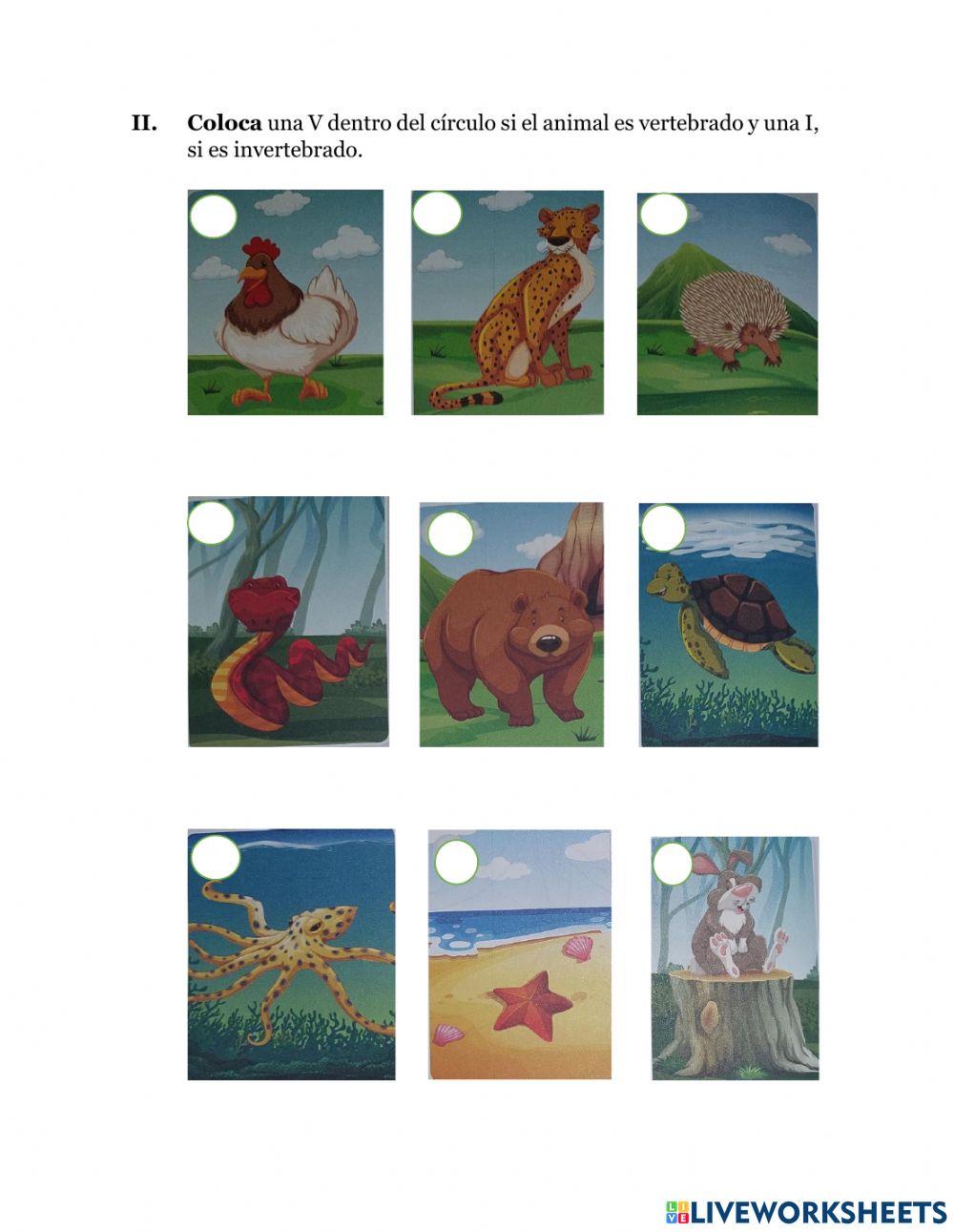The width and height of the screenshot is (954, 1232).
Task: Click the sea turtle picture
Action: [729, 624]
